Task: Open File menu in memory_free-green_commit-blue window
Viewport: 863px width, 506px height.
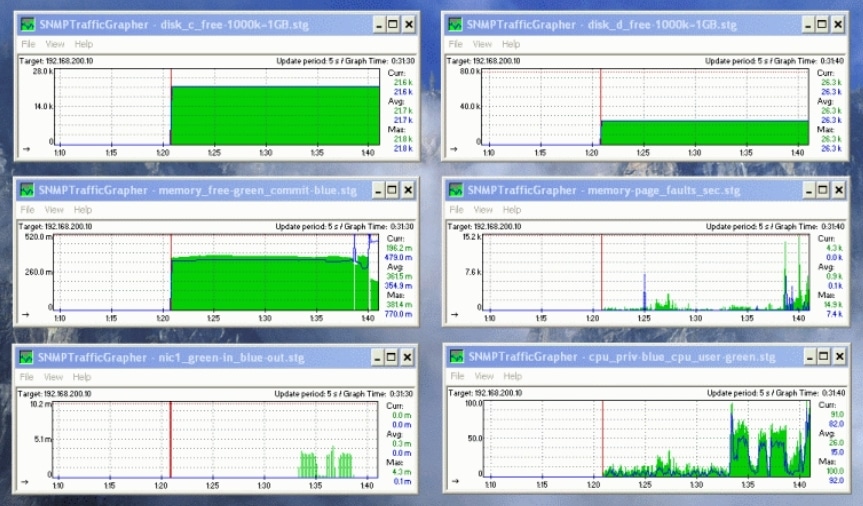Action: (28, 210)
